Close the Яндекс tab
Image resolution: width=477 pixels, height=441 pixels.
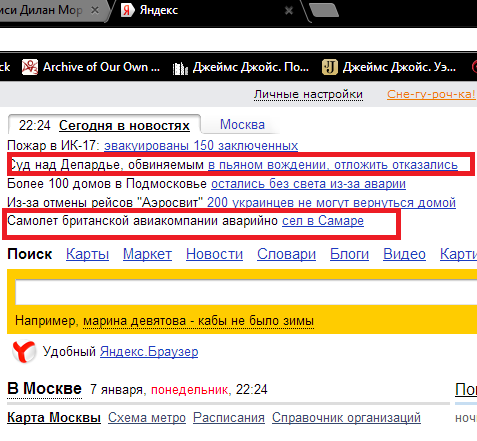289,11
